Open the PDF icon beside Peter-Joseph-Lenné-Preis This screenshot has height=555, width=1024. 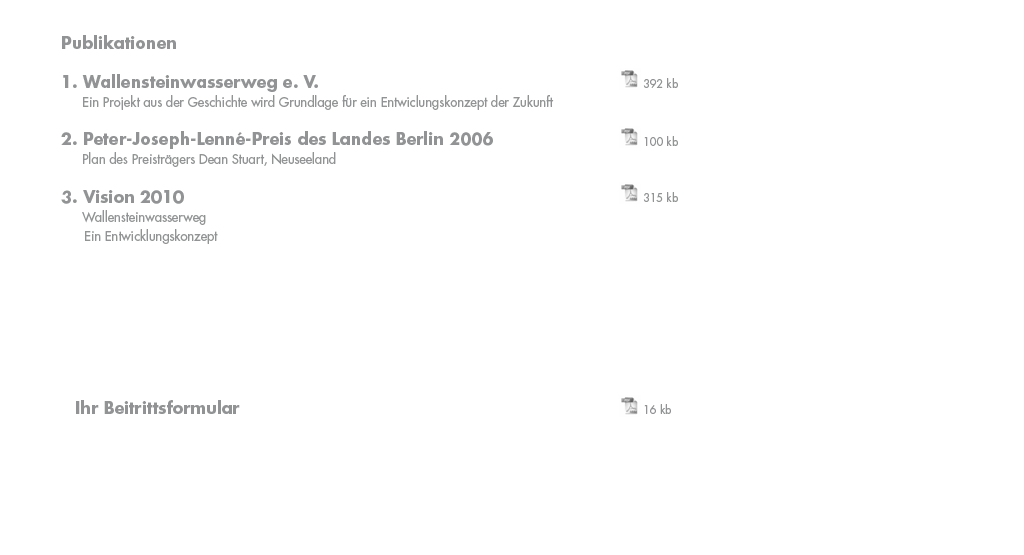point(629,136)
